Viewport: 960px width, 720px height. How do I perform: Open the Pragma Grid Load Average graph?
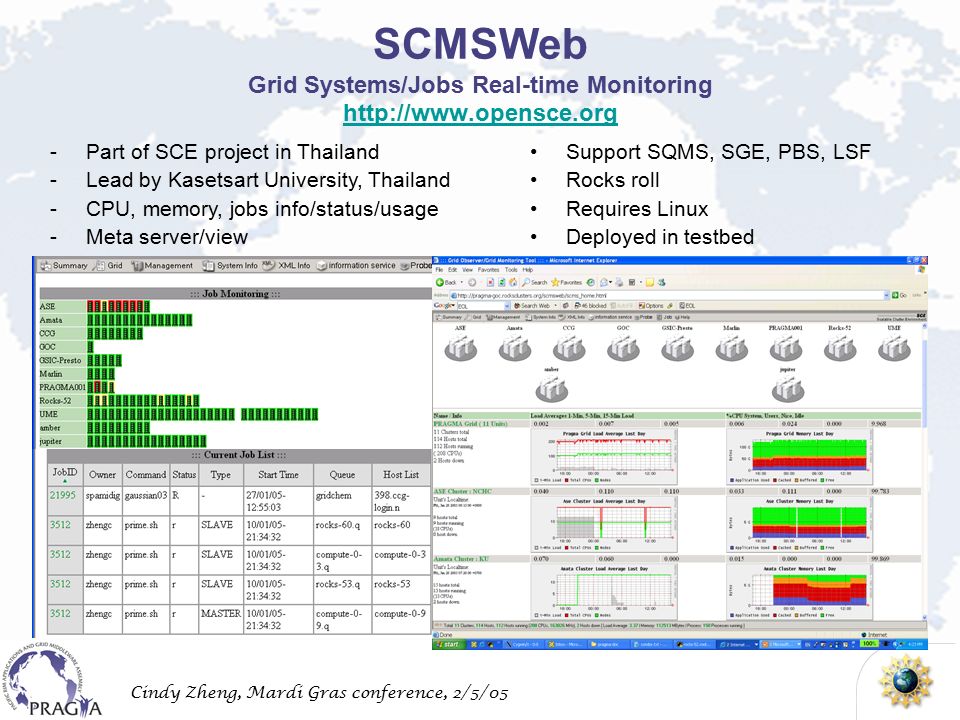604,456
